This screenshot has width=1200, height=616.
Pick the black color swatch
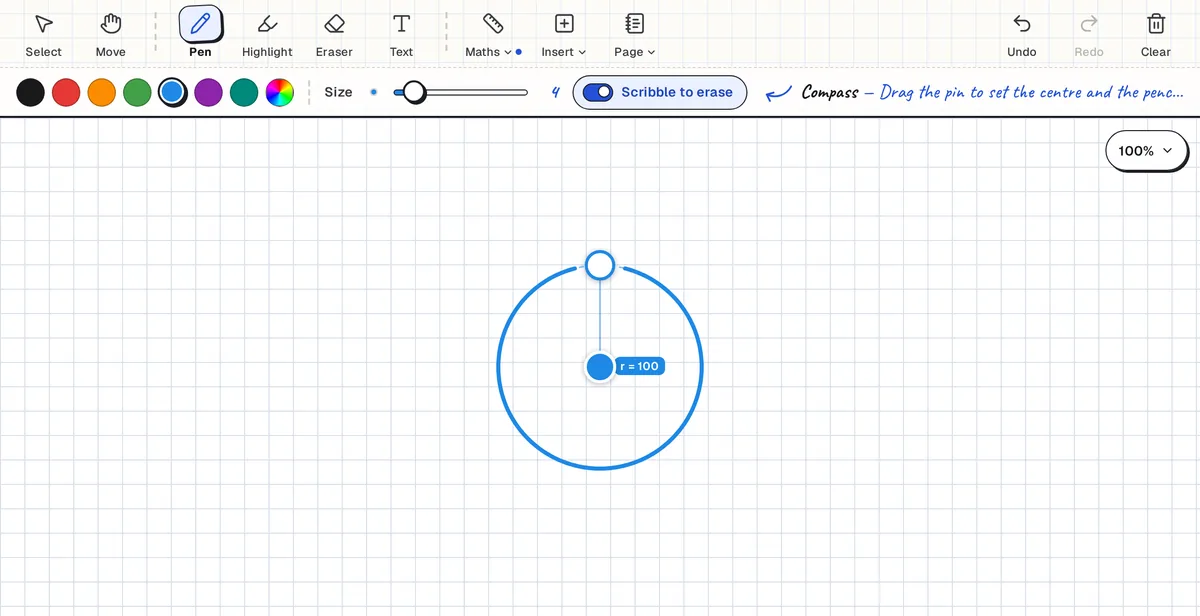[x=30, y=92]
